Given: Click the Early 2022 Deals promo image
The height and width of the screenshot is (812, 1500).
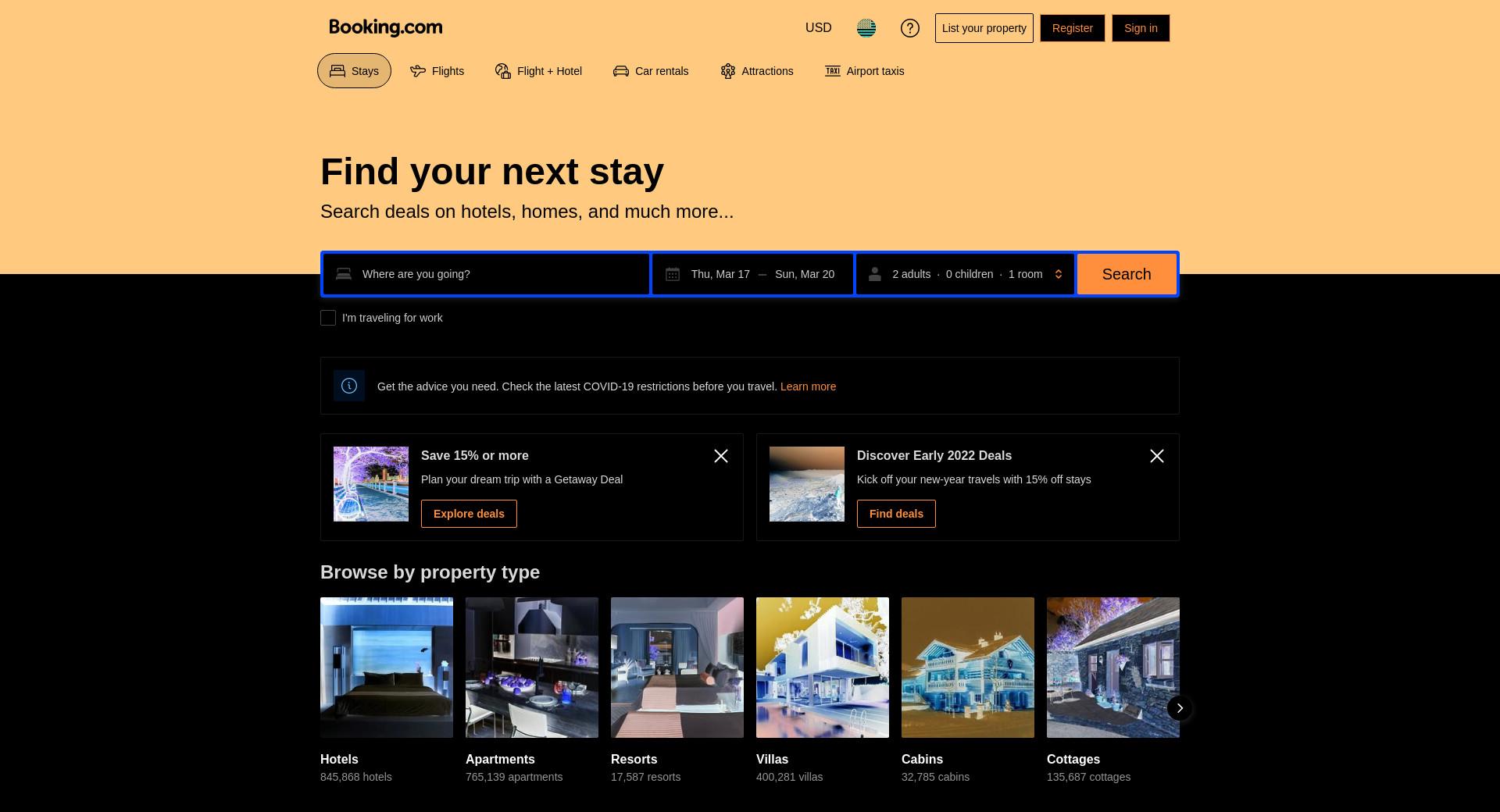Looking at the screenshot, I should [x=807, y=484].
